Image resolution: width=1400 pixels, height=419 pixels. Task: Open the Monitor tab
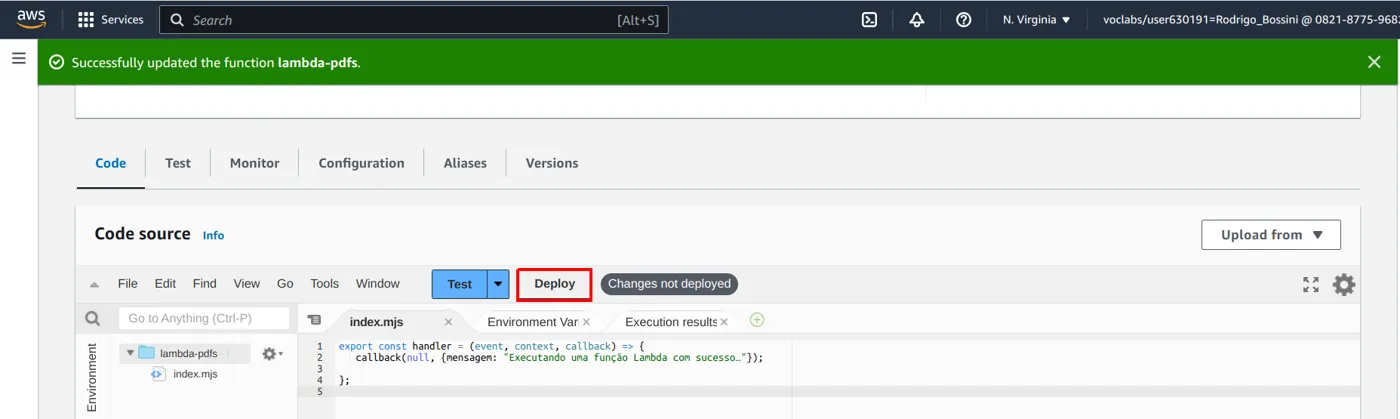[254, 163]
